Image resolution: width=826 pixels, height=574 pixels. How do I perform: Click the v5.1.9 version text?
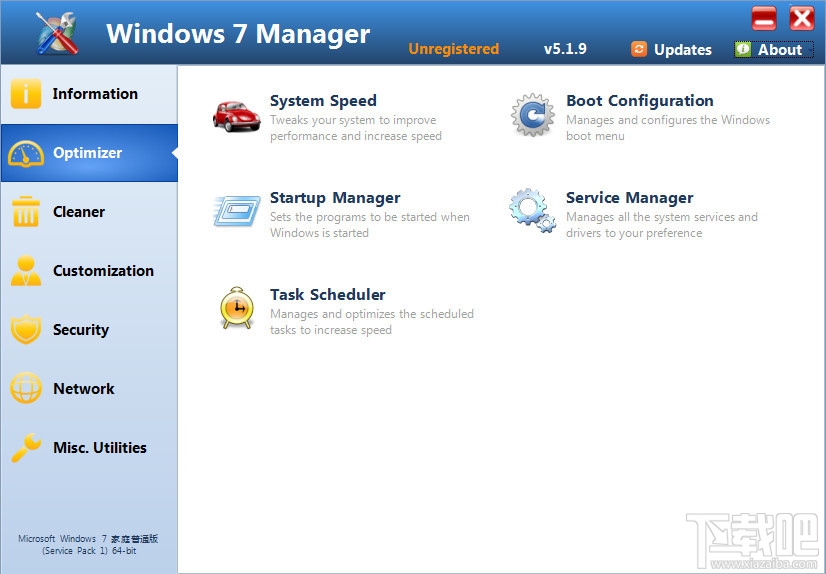click(x=565, y=49)
